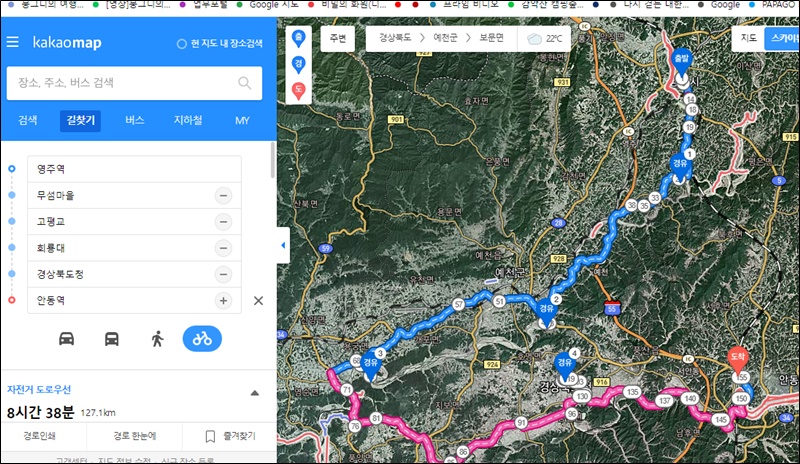Clear the route with the X button
This screenshot has width=800, height=464.
coord(259,301)
